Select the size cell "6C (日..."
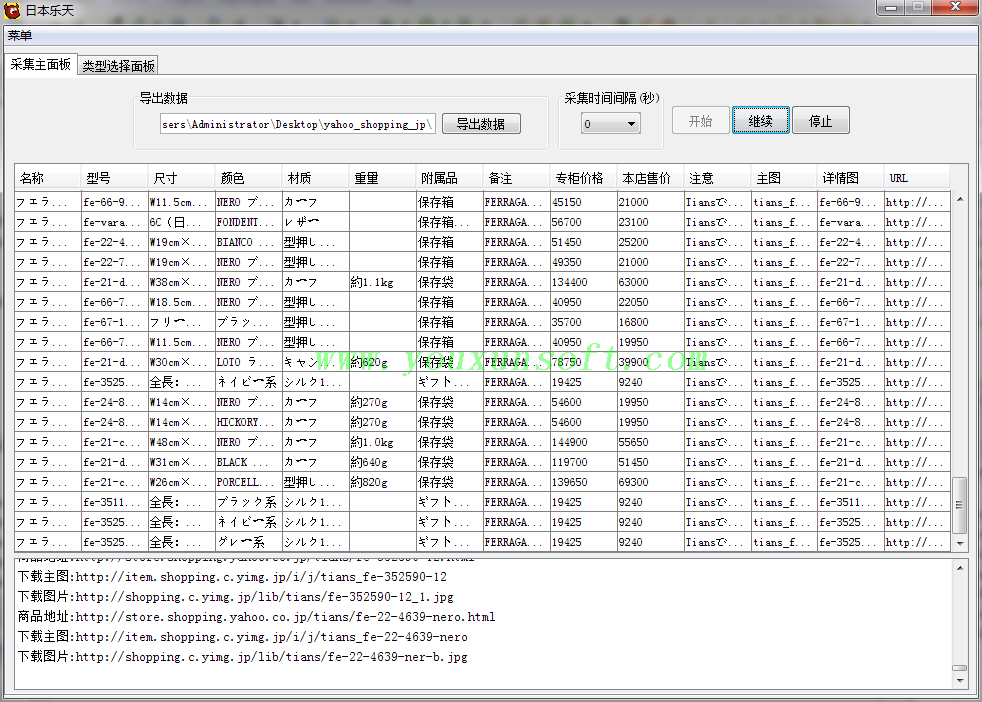982x702 pixels. coord(182,222)
